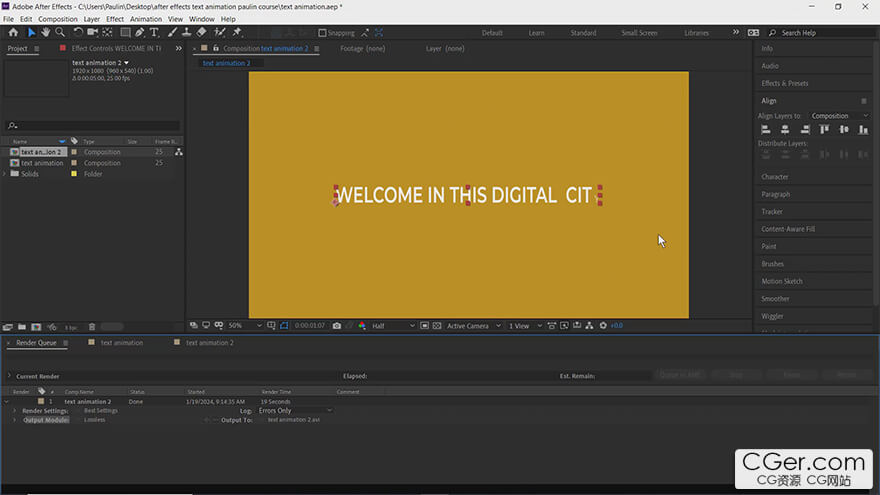880x495 pixels.
Task: Select the Rotation tool
Action: pyautogui.click(x=78, y=33)
